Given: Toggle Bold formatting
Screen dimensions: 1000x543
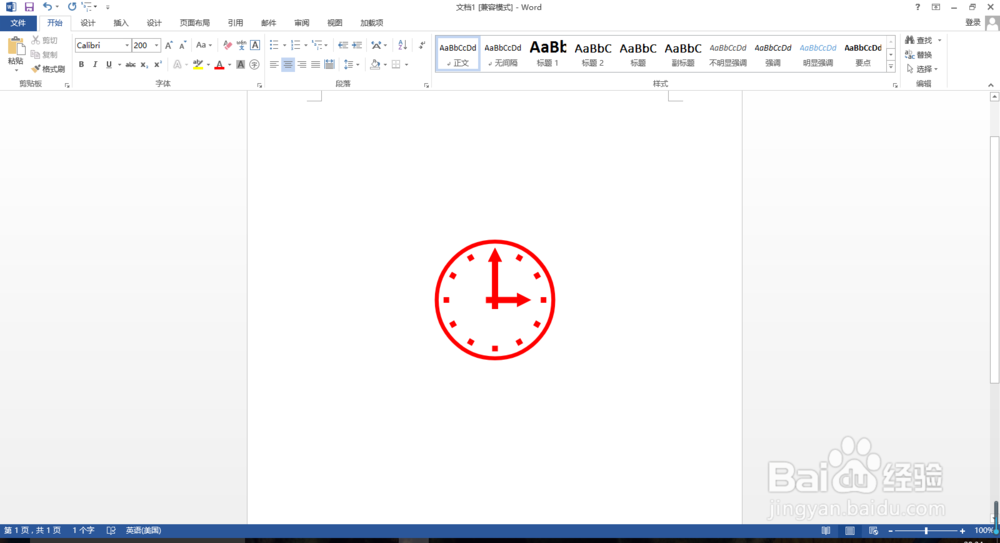Looking at the screenshot, I should [x=81, y=64].
